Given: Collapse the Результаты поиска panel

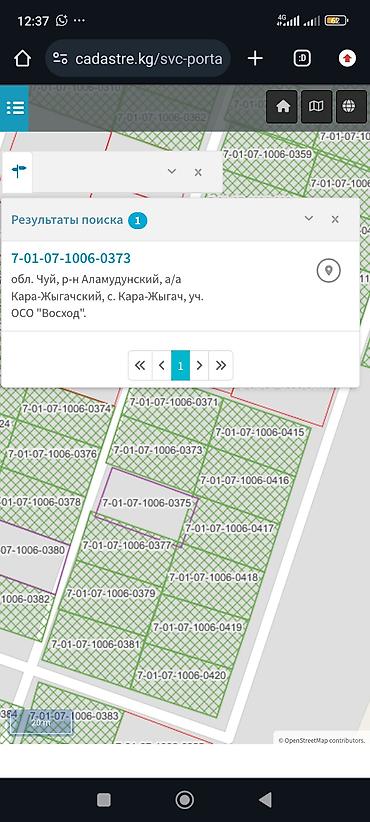Looking at the screenshot, I should (x=309, y=219).
